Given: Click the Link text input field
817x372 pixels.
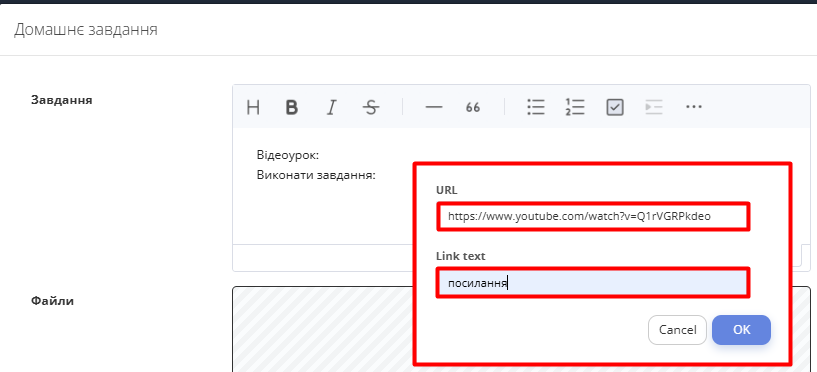Looking at the screenshot, I should click(x=593, y=283).
